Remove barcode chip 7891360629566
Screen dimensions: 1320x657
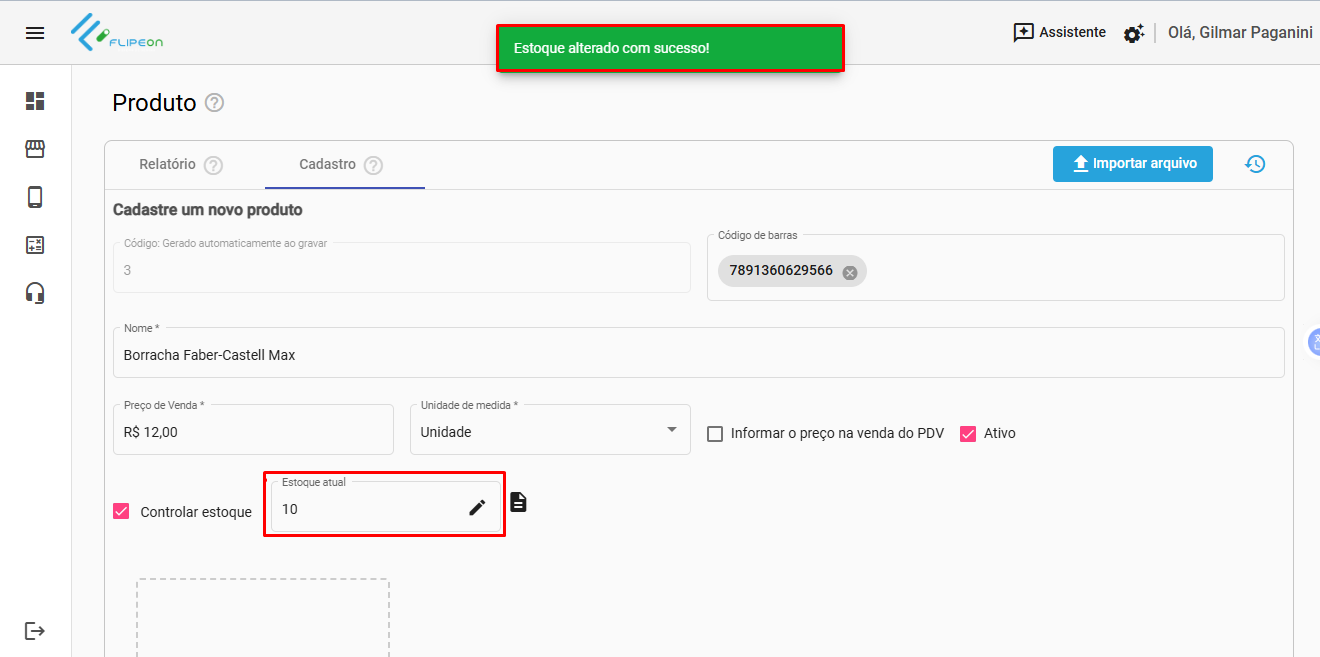[850, 272]
